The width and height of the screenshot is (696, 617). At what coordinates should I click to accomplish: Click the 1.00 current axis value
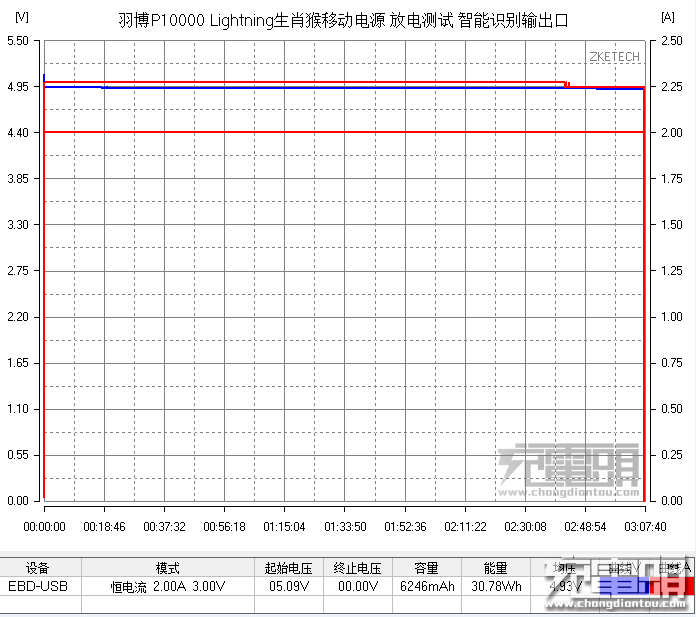(x=672, y=317)
